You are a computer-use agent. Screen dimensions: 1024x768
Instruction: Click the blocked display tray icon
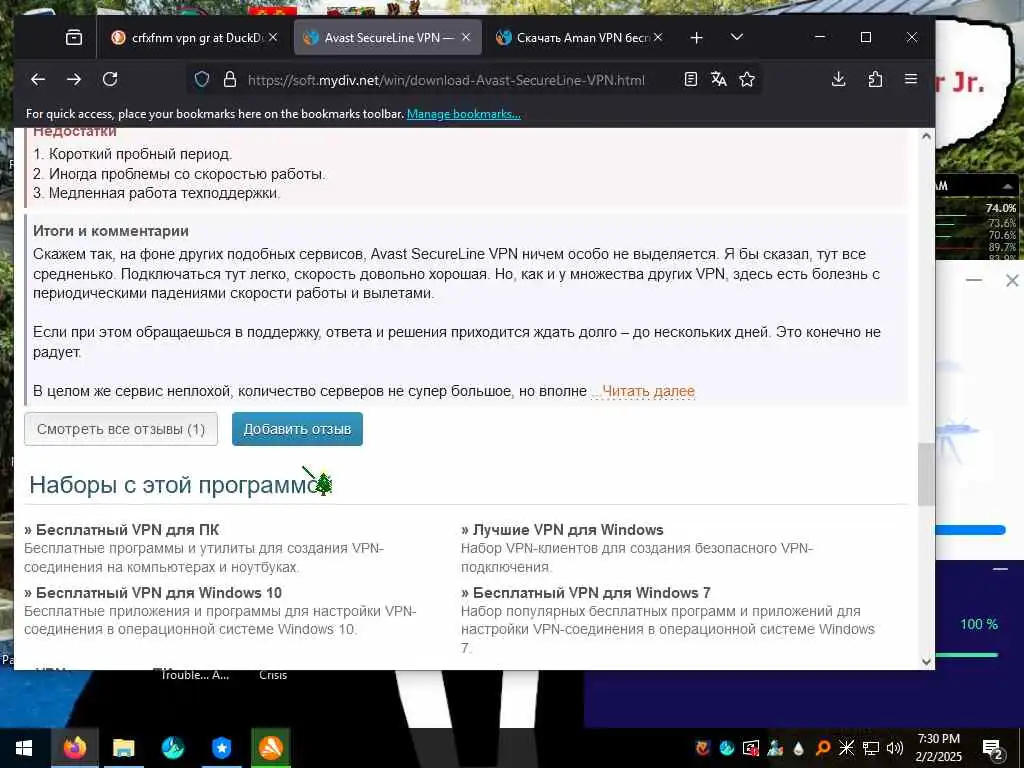[x=750, y=748]
